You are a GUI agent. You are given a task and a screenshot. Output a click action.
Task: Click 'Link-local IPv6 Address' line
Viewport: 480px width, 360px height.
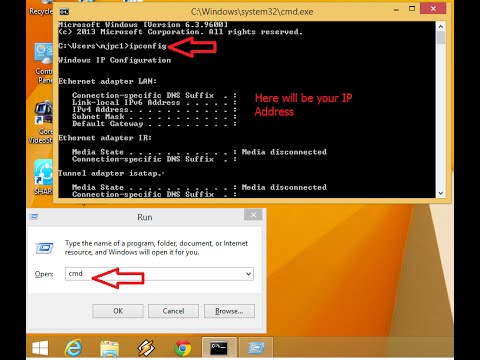154,102
